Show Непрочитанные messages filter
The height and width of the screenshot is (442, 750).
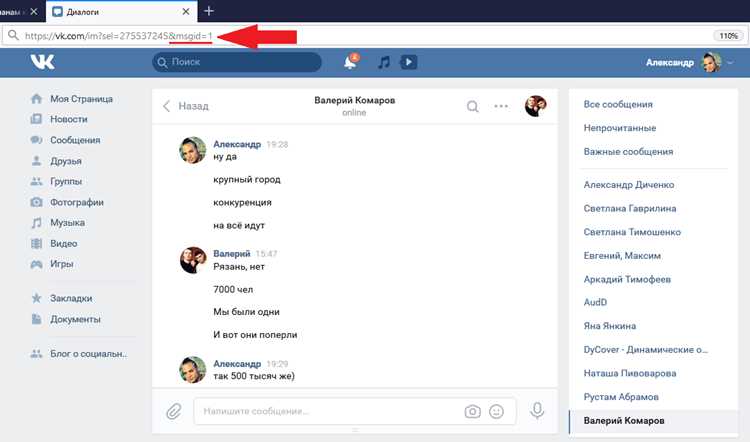[619, 128]
